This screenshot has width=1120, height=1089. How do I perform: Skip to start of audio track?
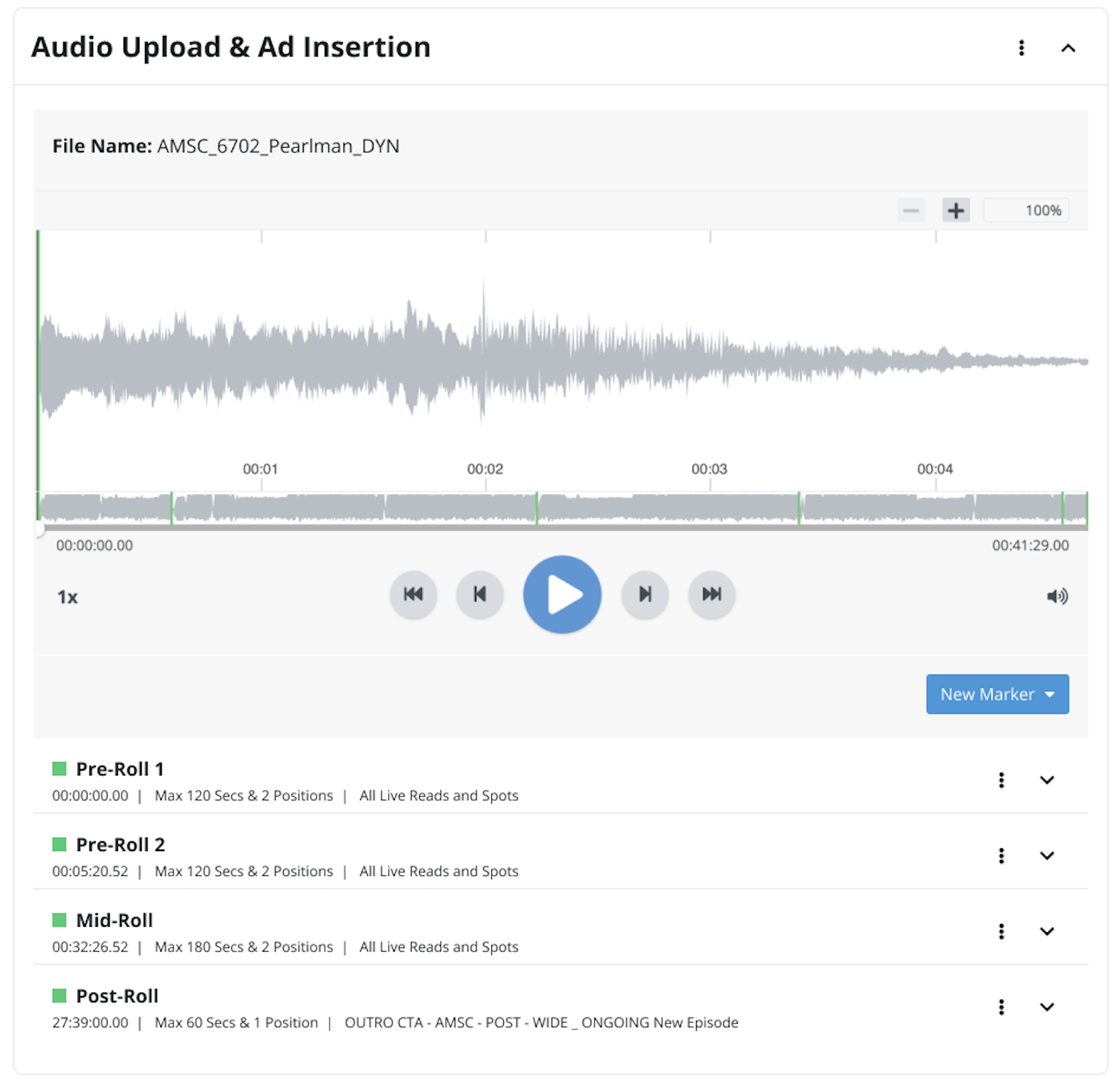tap(413, 594)
